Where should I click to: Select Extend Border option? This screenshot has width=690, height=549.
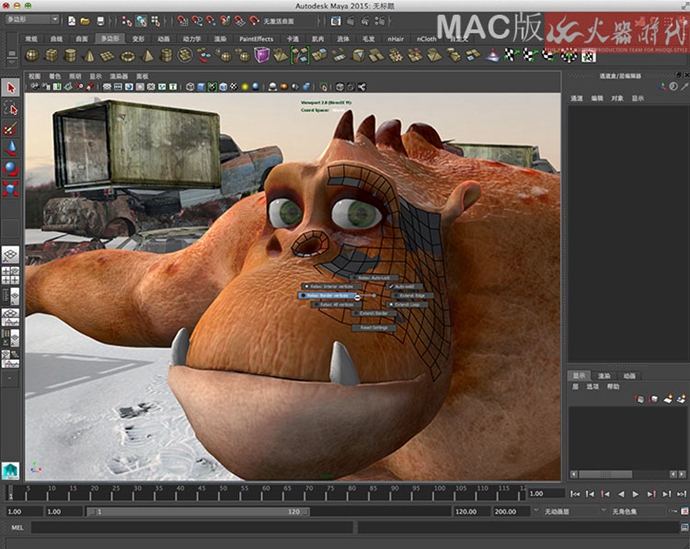[x=373, y=313]
